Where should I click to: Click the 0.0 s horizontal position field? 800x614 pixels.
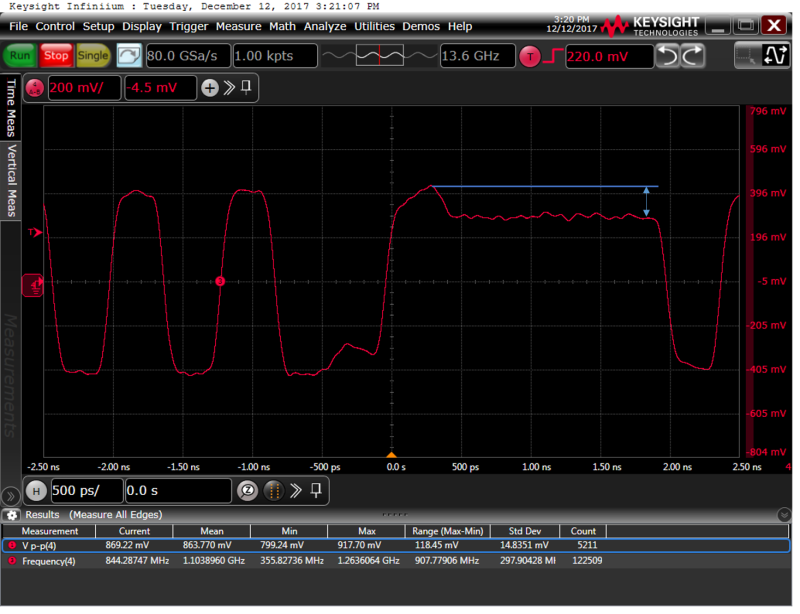(x=178, y=491)
